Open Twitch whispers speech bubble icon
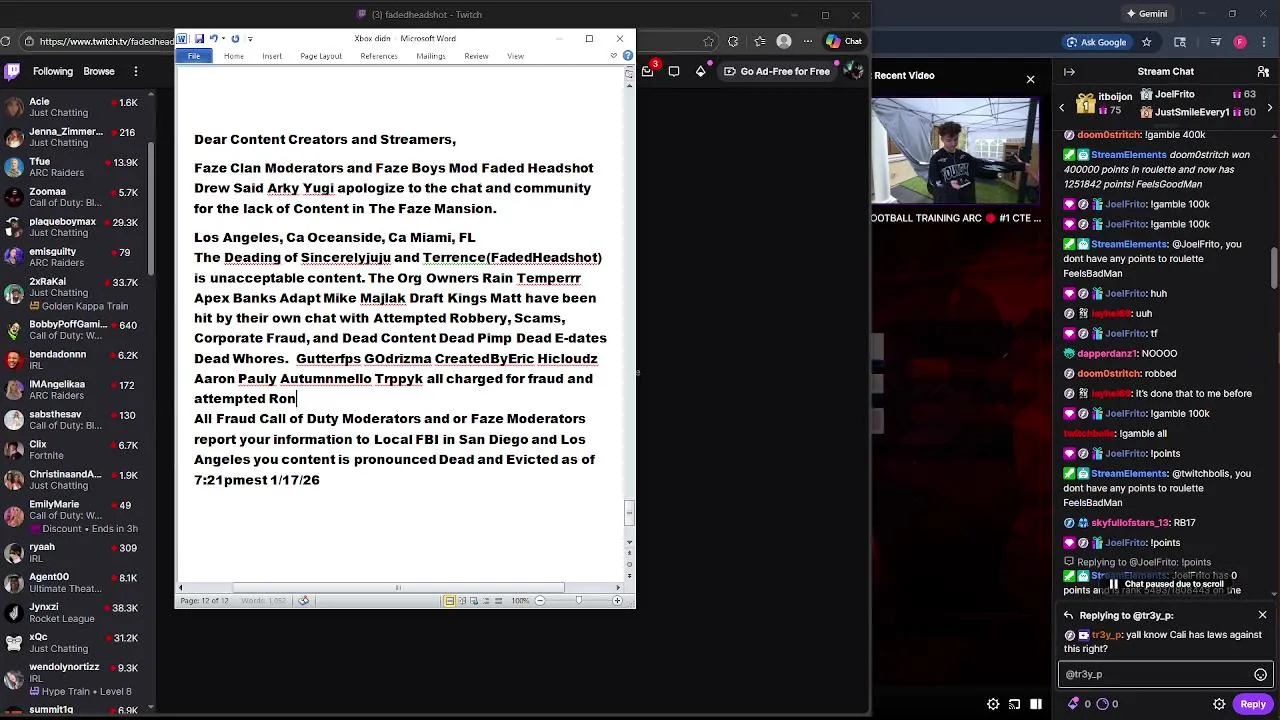This screenshot has width=1280, height=720. tap(674, 71)
